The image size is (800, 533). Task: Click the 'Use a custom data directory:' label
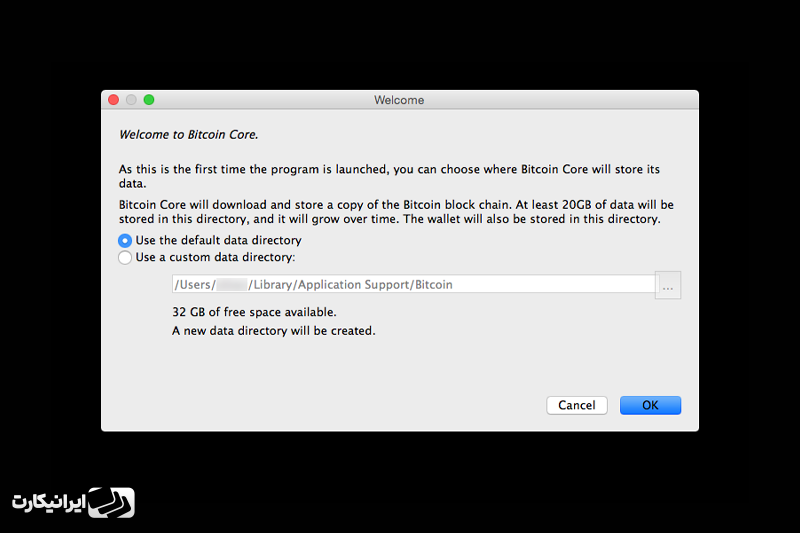pos(215,257)
